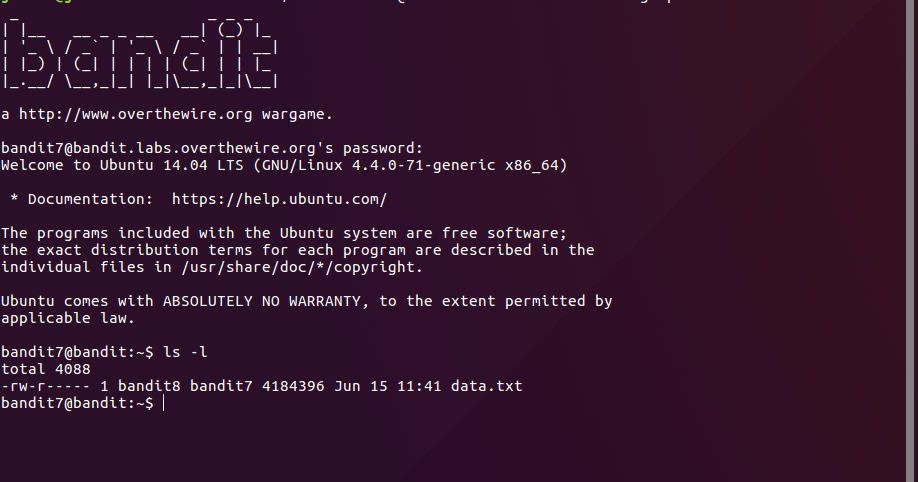Click the -rw-r----- file permissions string

click(x=45, y=386)
